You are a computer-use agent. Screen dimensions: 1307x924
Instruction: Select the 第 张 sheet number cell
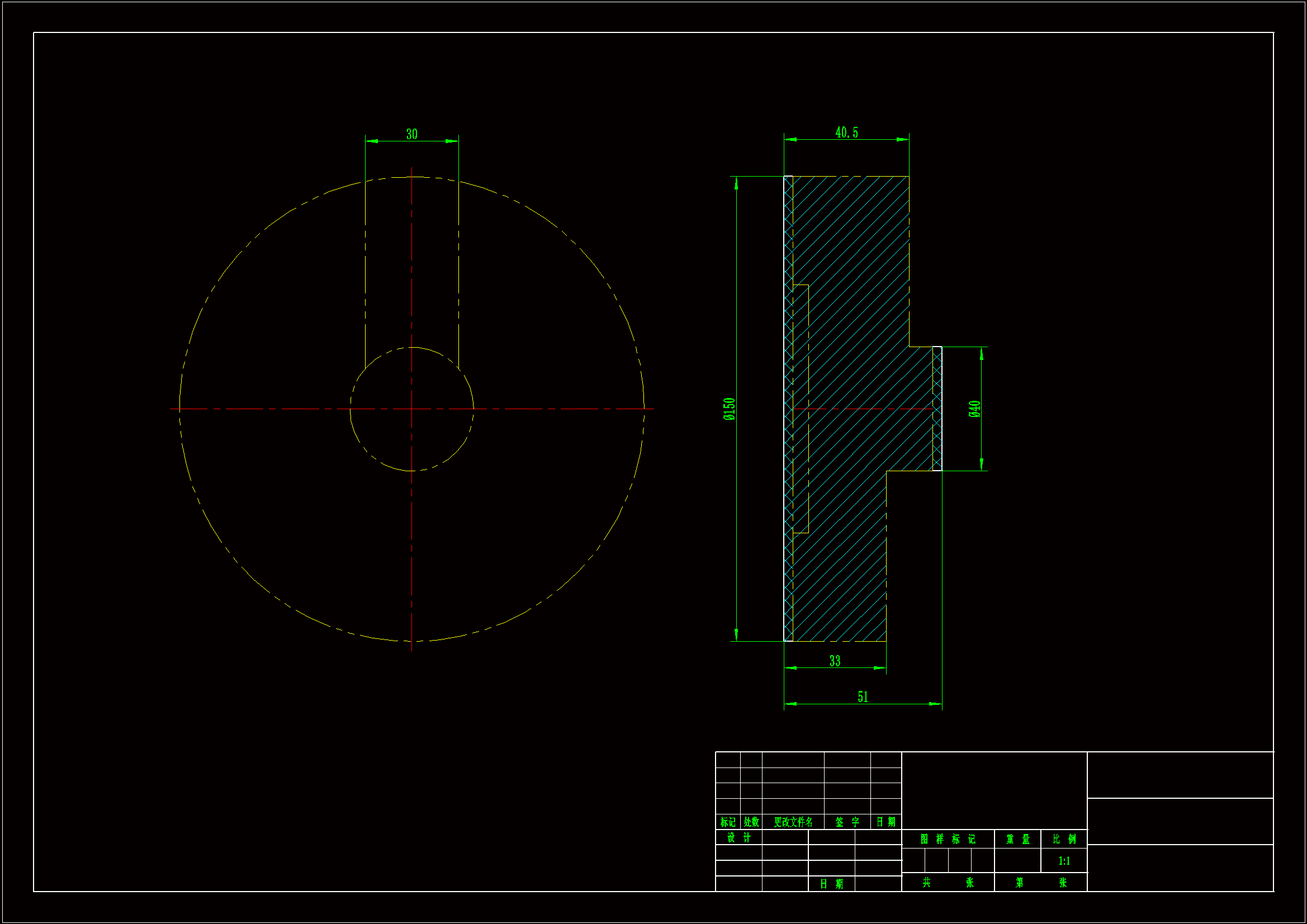pyautogui.click(x=1040, y=883)
